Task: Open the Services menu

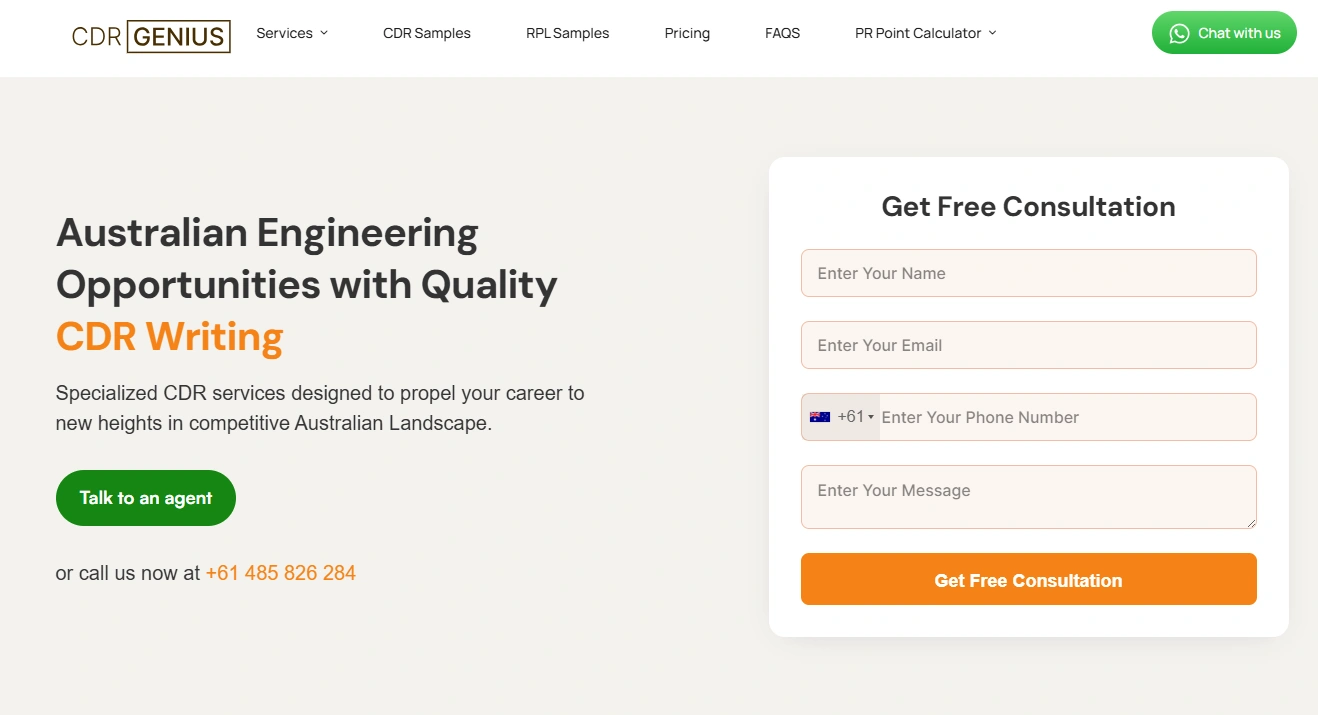Action: [x=285, y=33]
